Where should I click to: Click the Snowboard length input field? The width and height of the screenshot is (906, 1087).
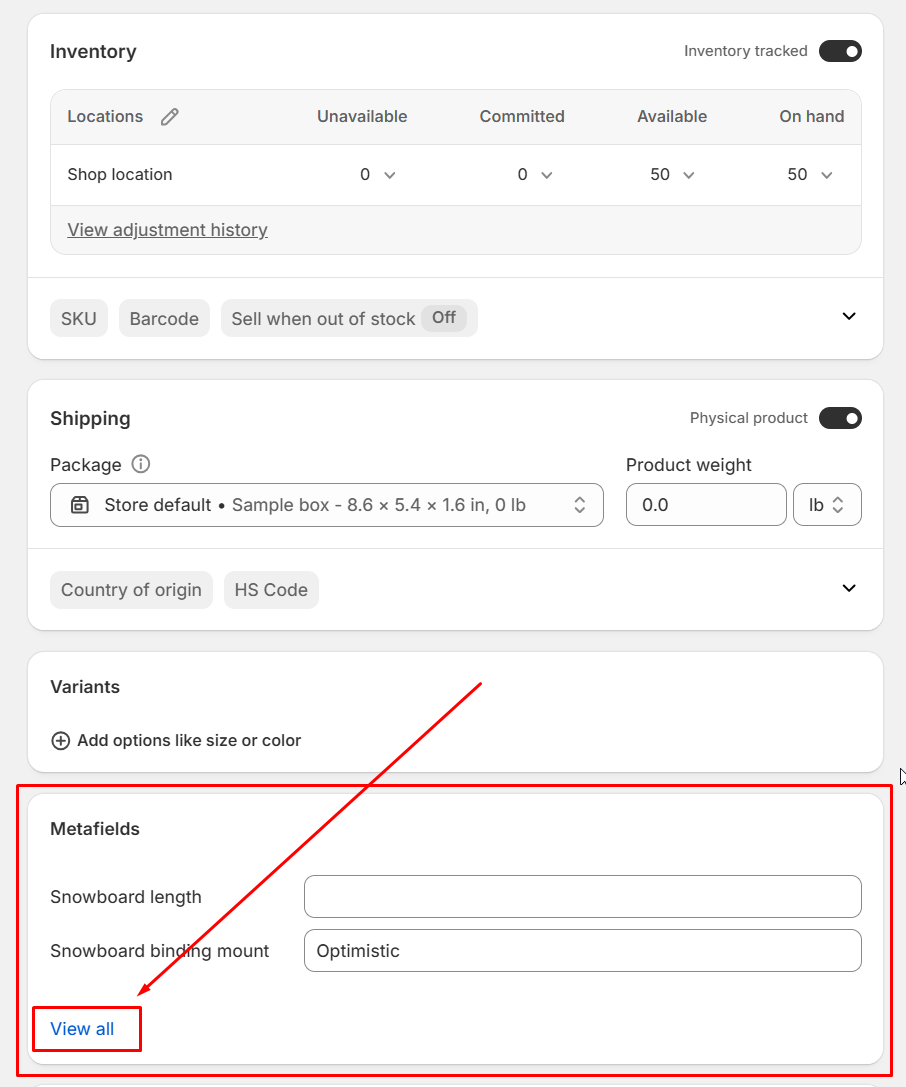pyautogui.click(x=582, y=897)
